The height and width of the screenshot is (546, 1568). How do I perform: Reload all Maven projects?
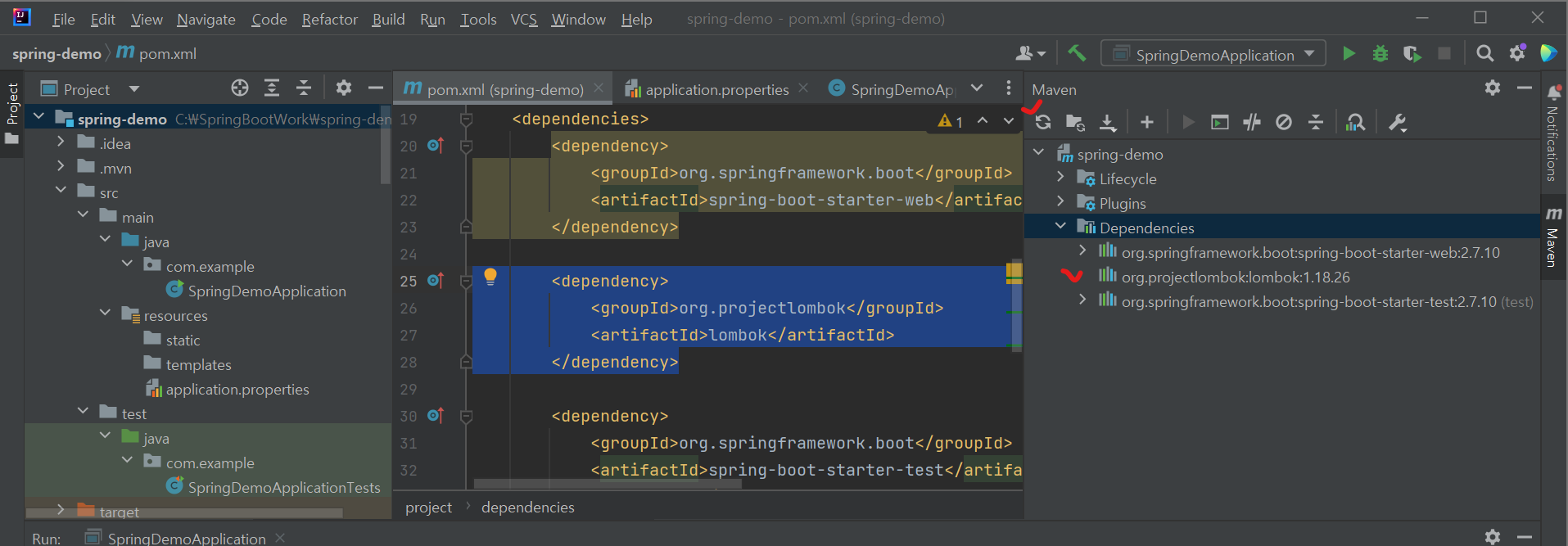click(1042, 123)
